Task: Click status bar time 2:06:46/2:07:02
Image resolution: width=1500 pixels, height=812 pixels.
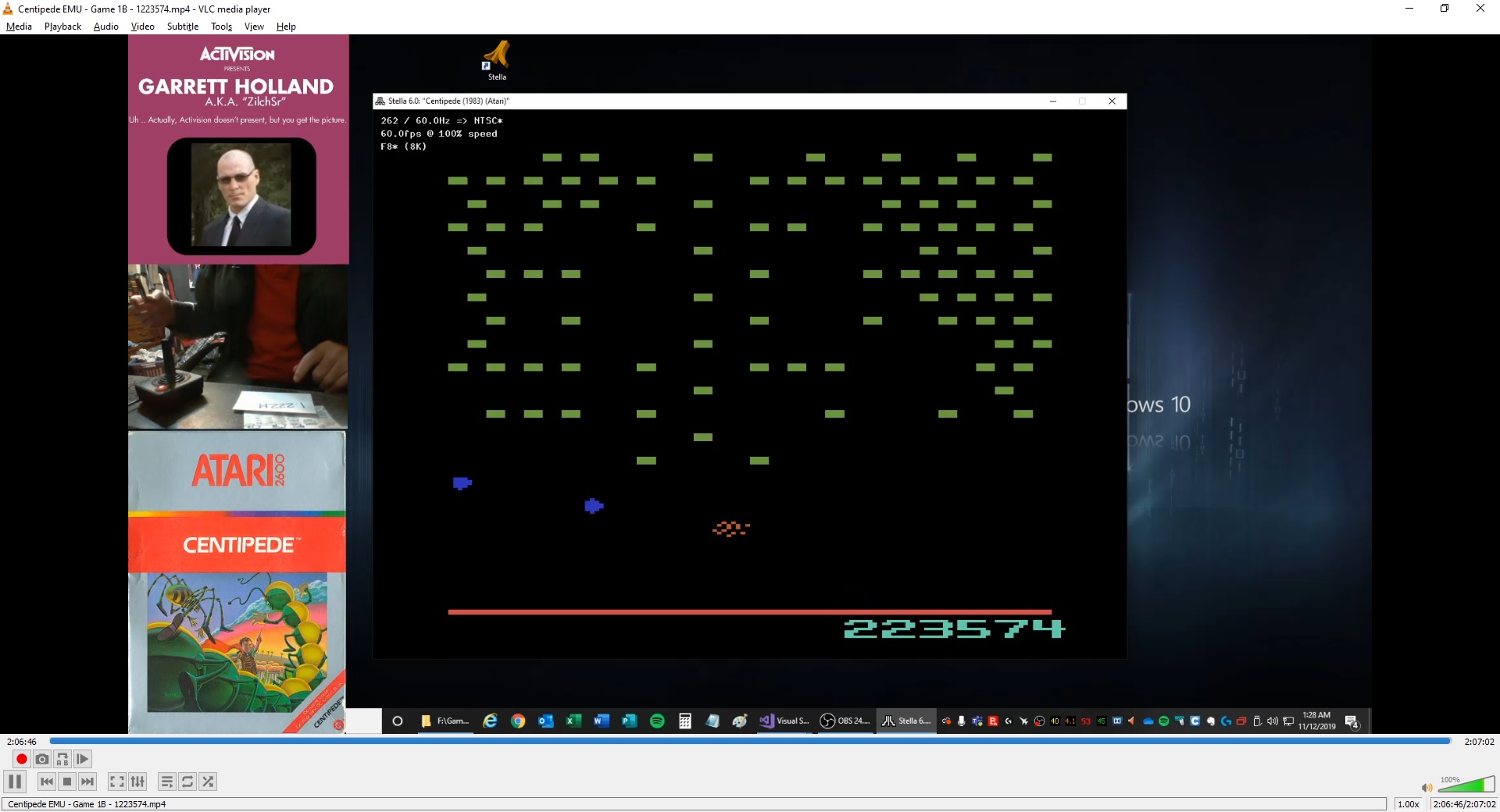Action: 1464,804
